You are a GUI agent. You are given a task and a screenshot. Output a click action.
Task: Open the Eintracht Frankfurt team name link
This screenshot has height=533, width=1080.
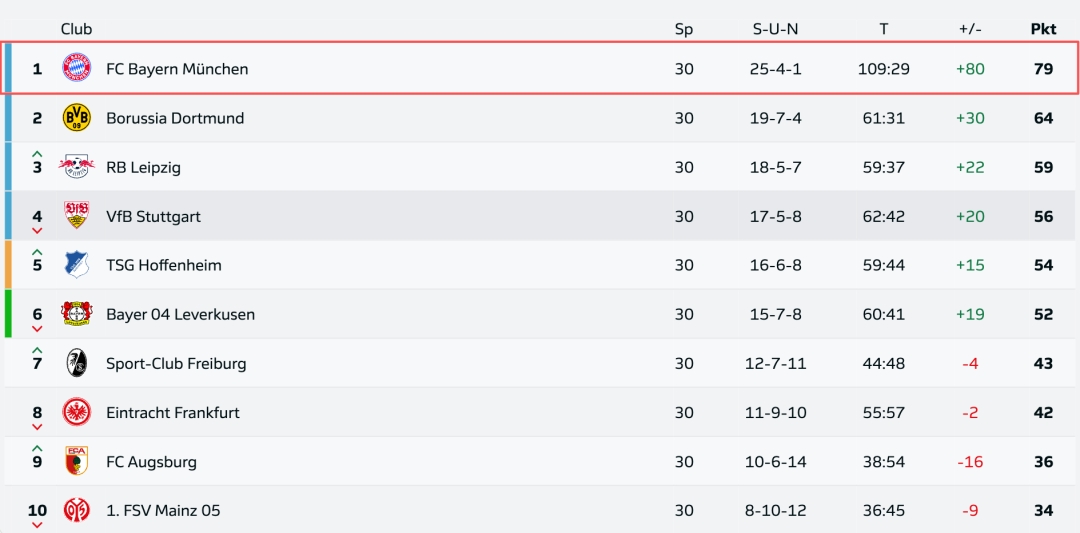[173, 412]
